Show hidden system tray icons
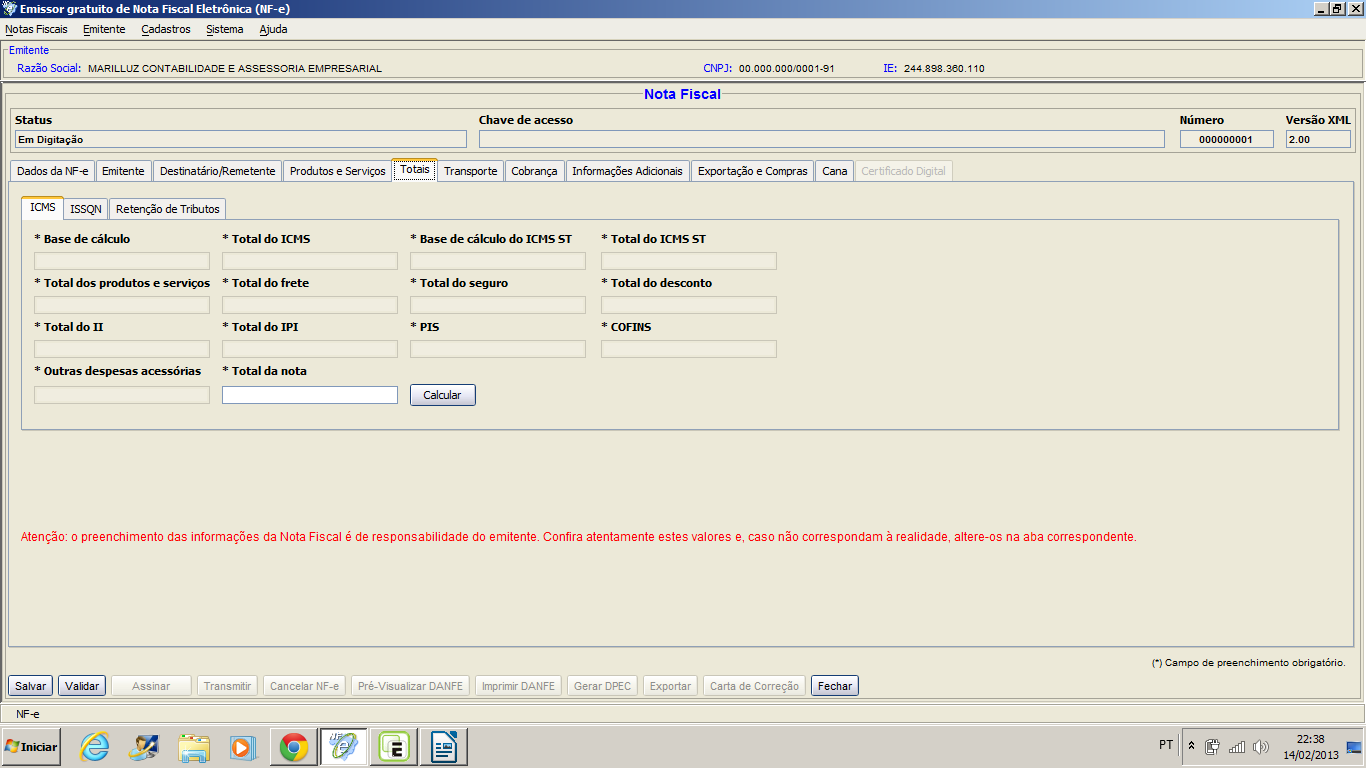This screenshot has height=768, width=1366. point(1191,746)
